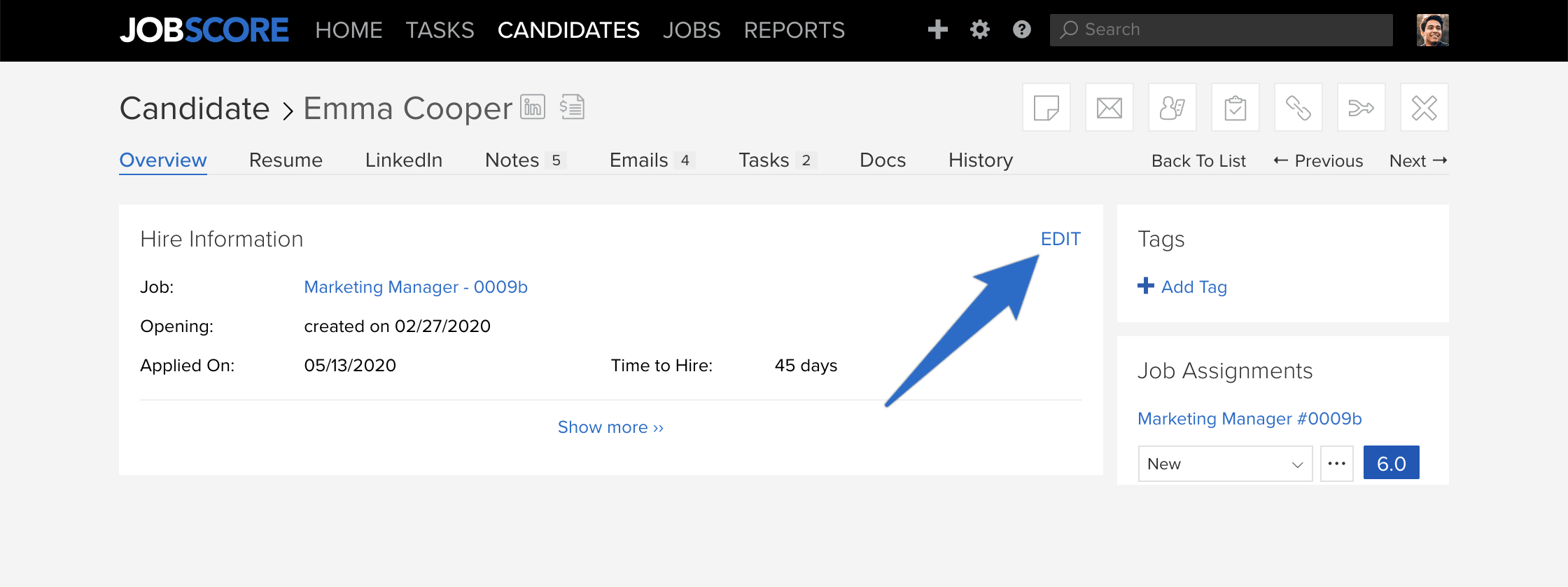Screen dimensions: 1568x587
Task: Click the request feedback people icon
Action: 1172,108
